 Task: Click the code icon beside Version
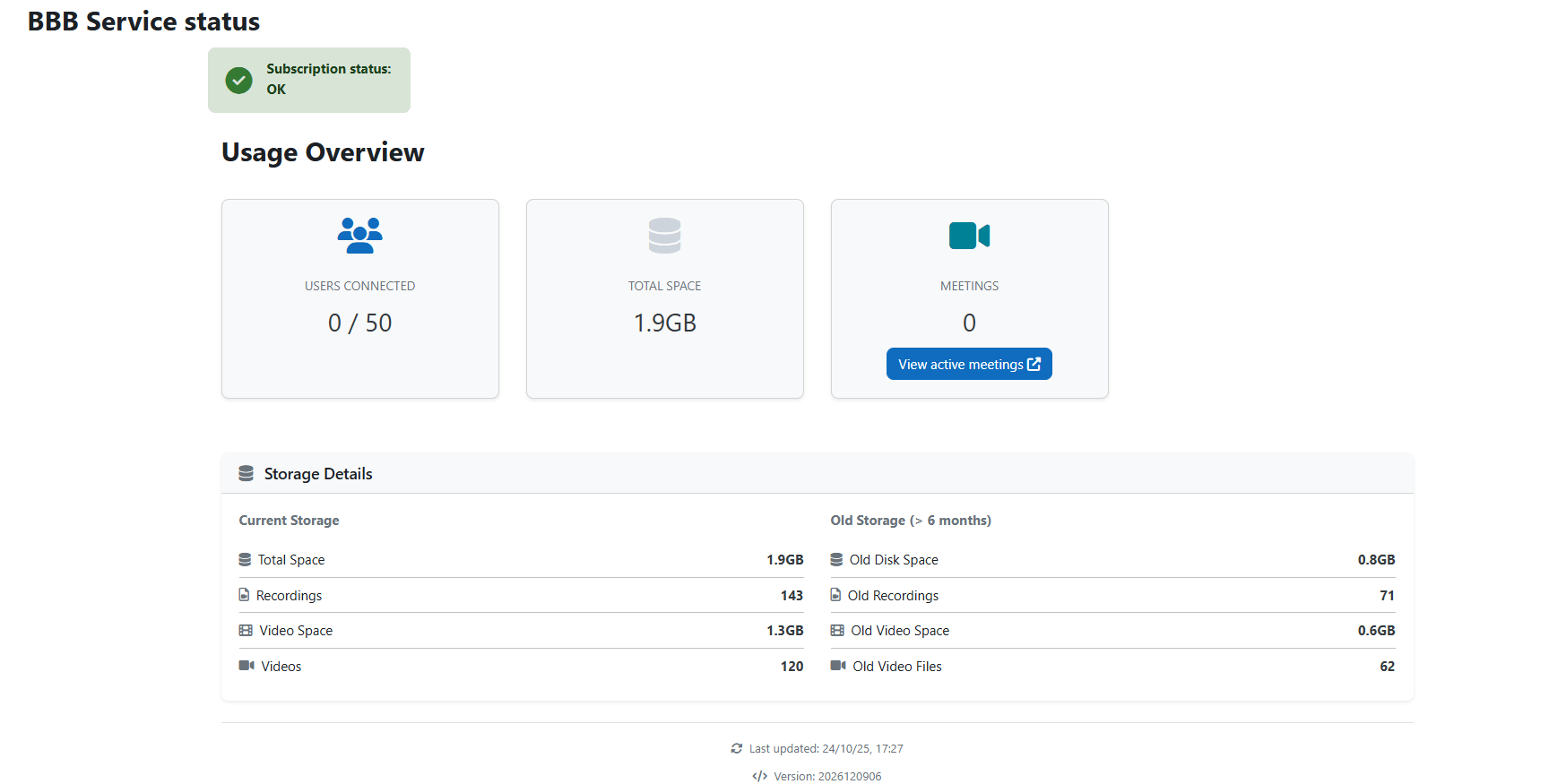[760, 776]
